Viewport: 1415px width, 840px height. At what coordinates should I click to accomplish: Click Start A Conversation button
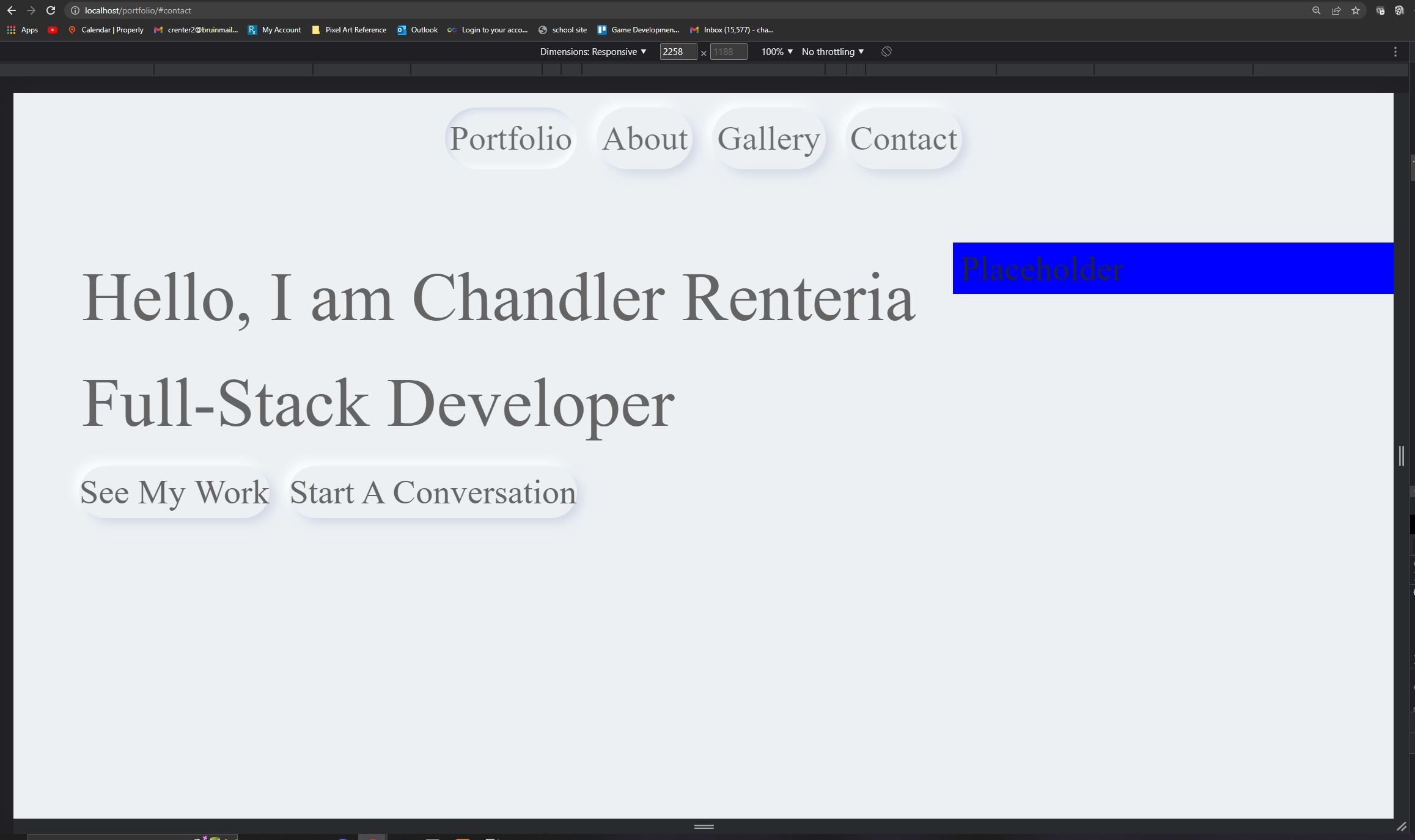(x=433, y=492)
